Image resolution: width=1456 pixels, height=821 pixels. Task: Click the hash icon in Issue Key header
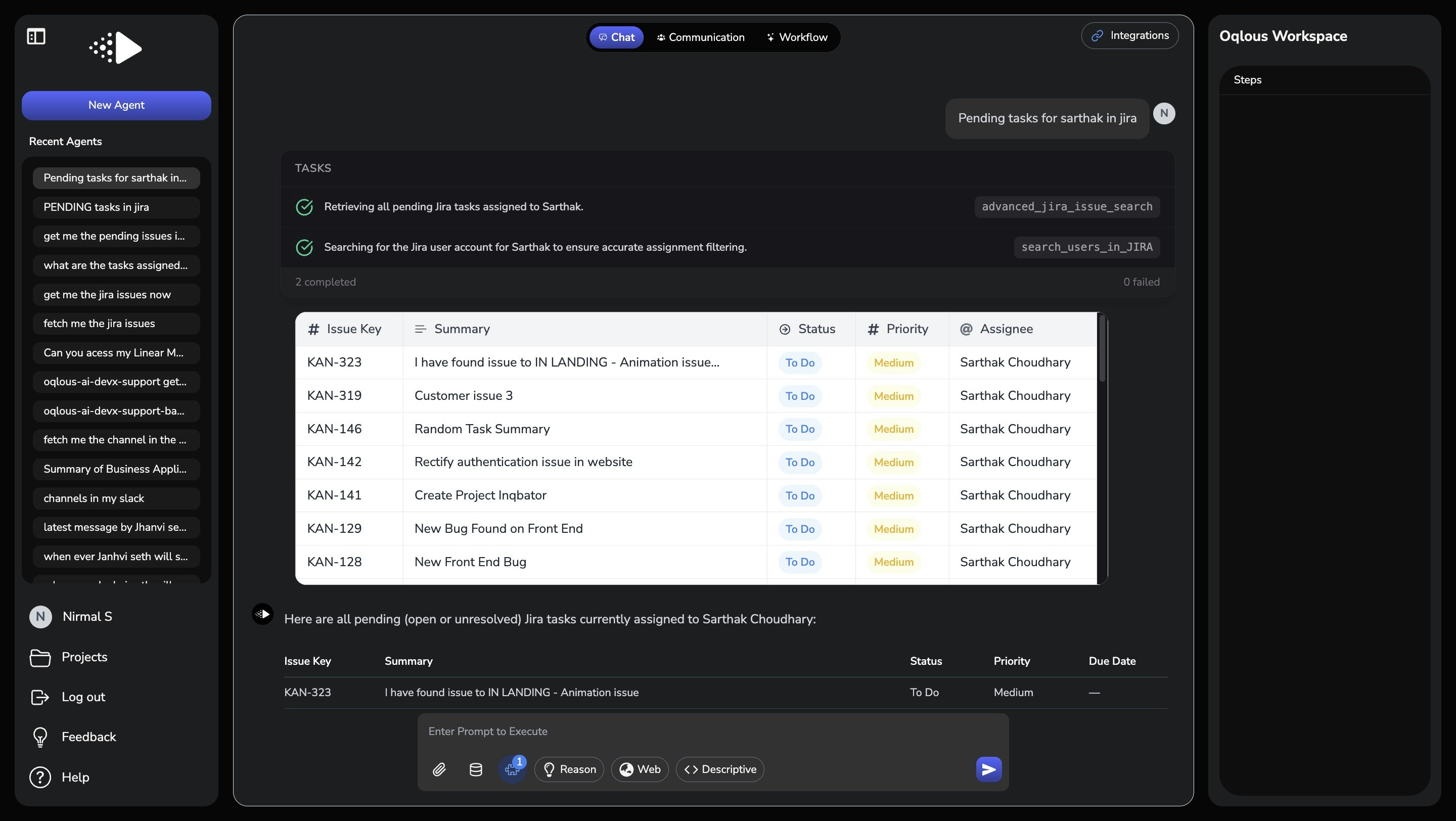(x=313, y=329)
